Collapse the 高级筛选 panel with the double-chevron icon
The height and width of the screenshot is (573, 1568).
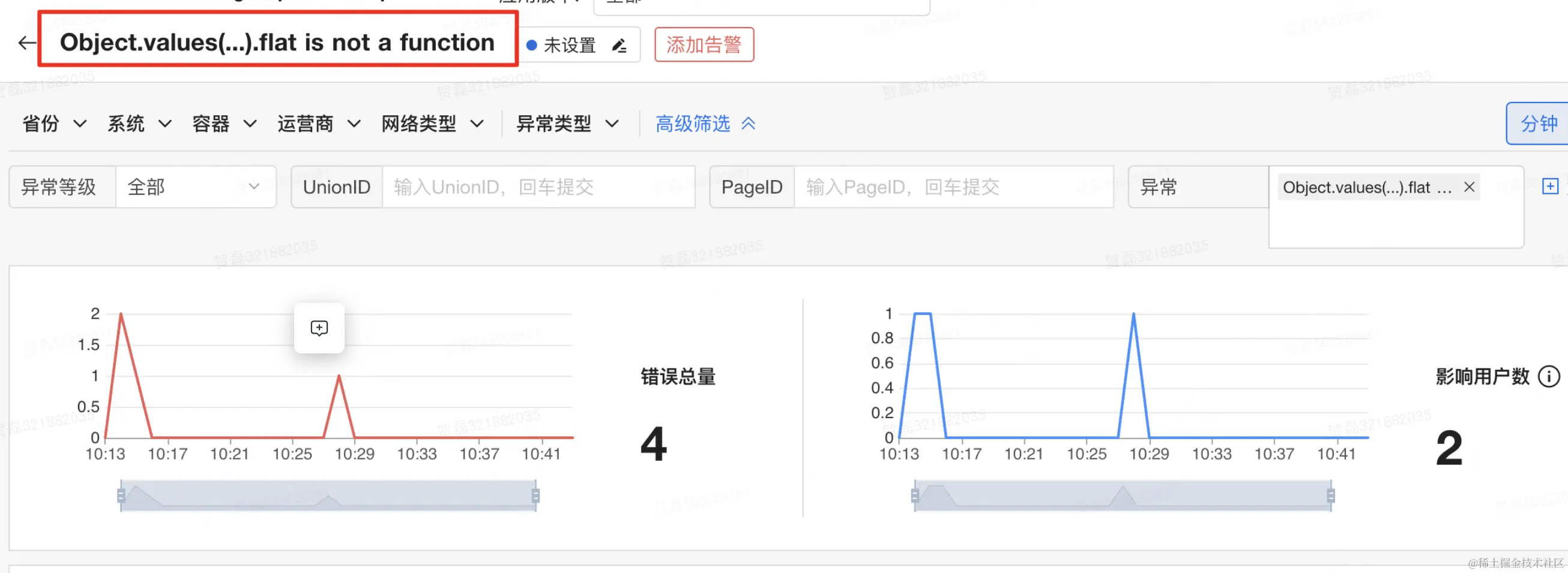pos(748,124)
